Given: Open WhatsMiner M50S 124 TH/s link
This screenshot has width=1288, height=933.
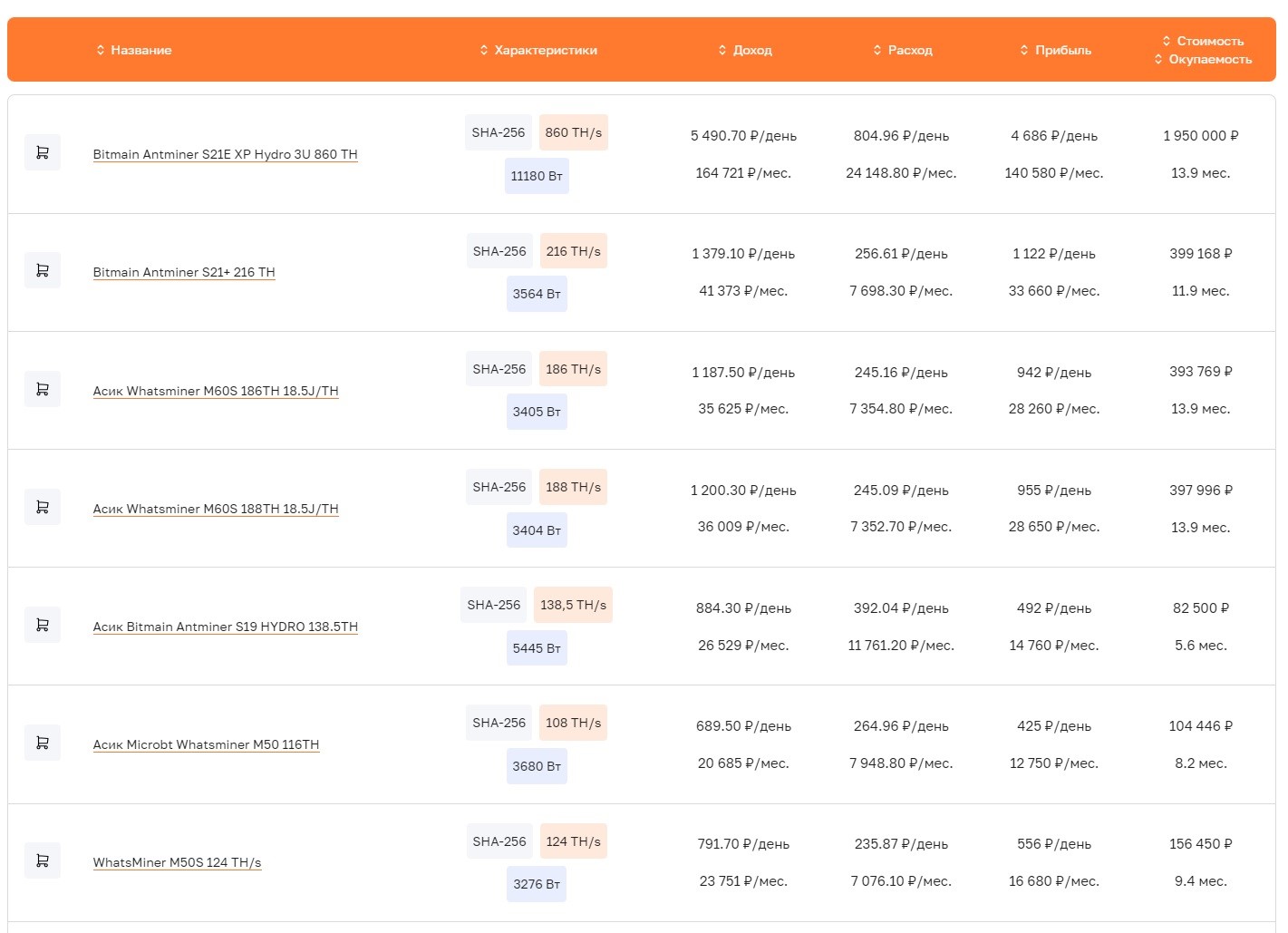Looking at the screenshot, I should (x=177, y=862).
